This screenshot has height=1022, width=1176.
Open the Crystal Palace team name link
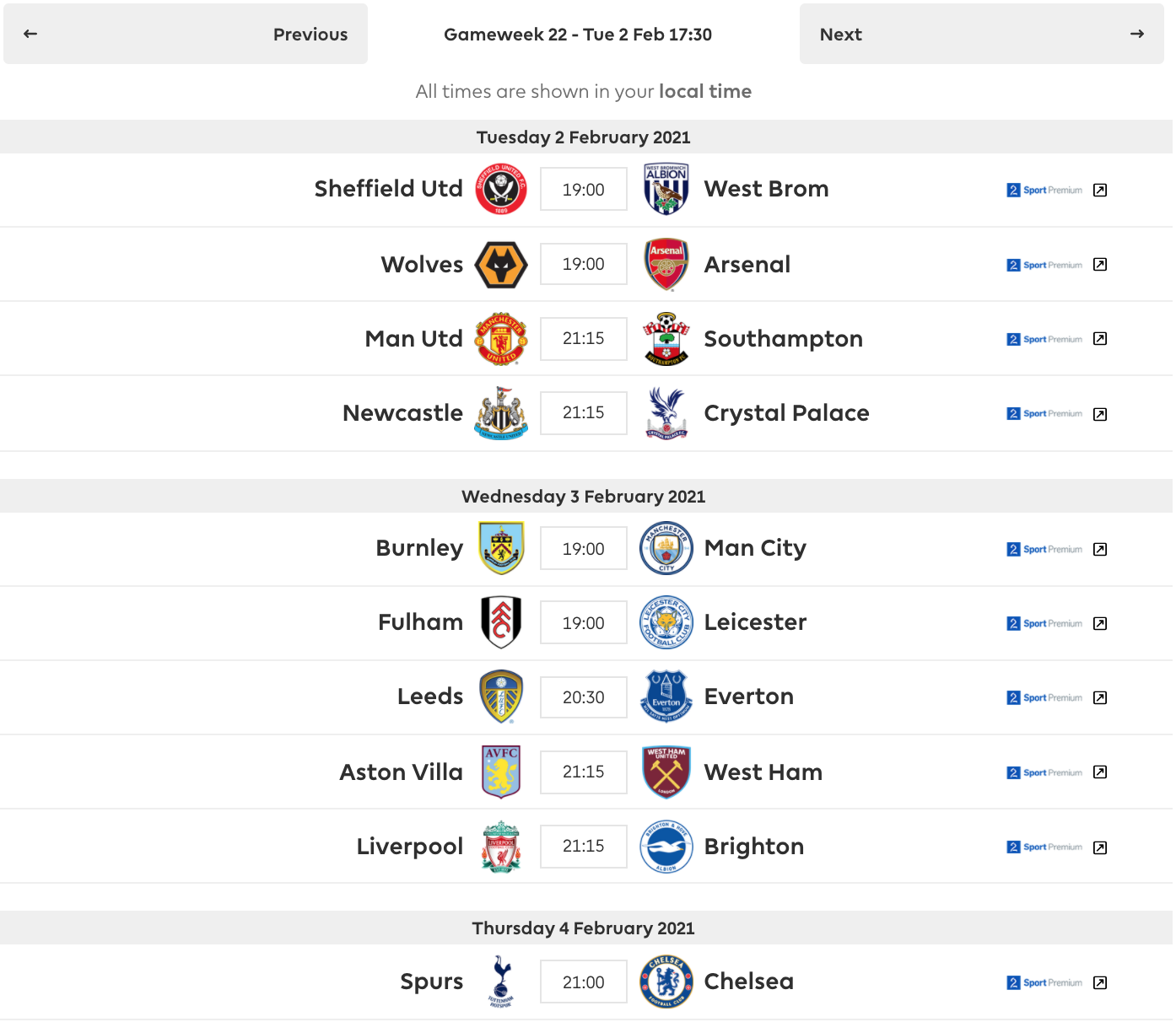pyautogui.click(x=786, y=413)
